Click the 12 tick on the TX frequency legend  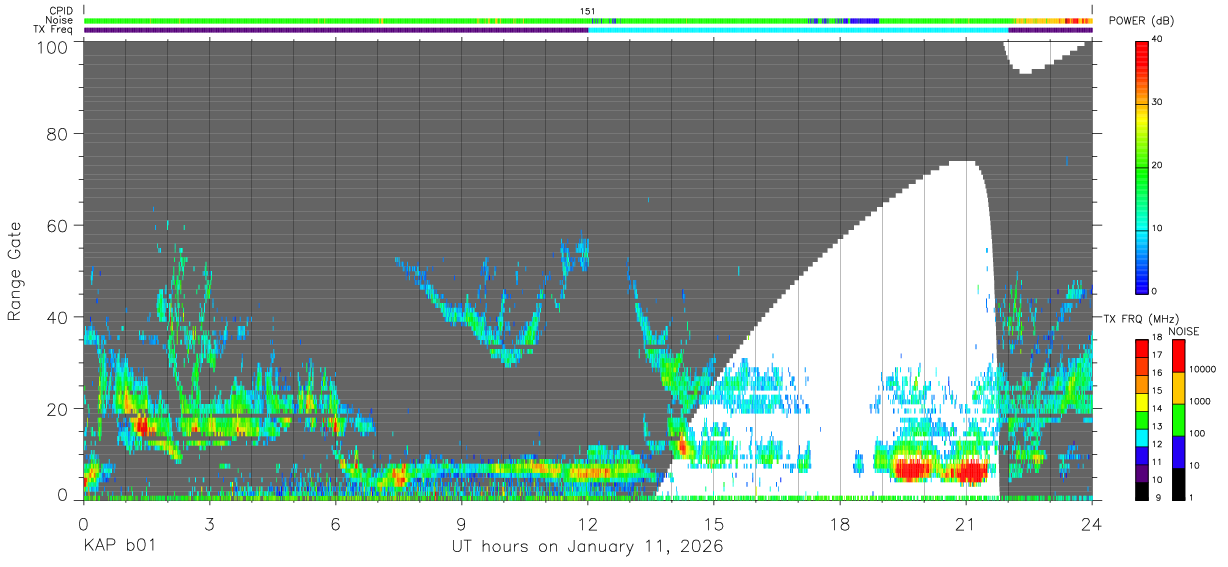[1155, 444]
